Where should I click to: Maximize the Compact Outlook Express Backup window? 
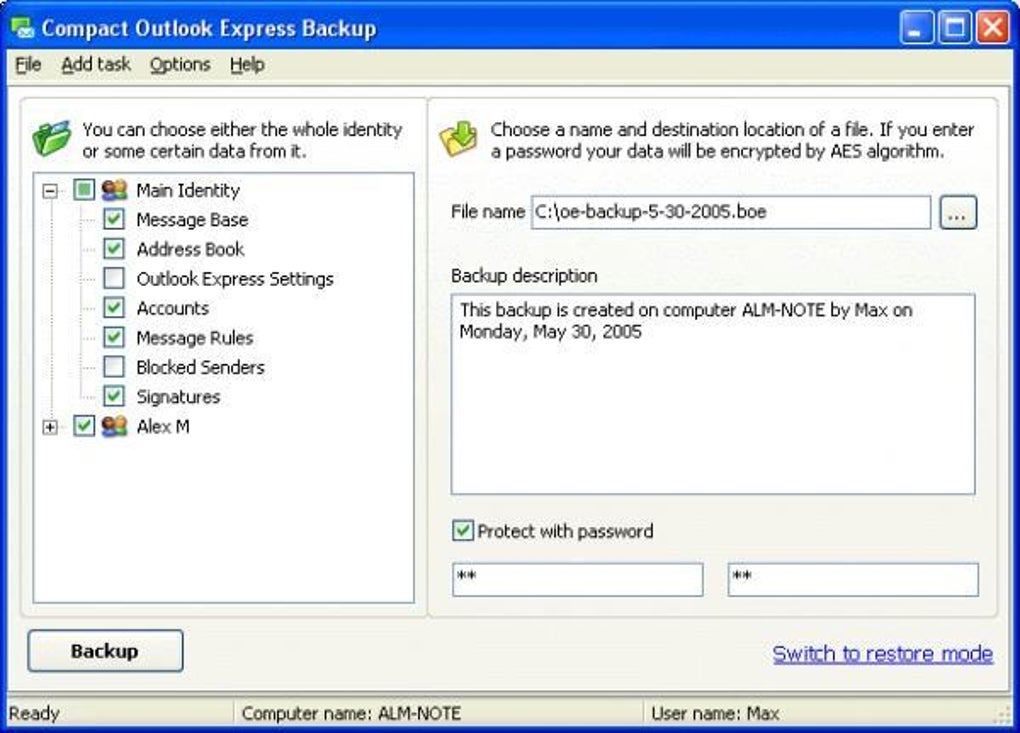pyautogui.click(x=954, y=28)
